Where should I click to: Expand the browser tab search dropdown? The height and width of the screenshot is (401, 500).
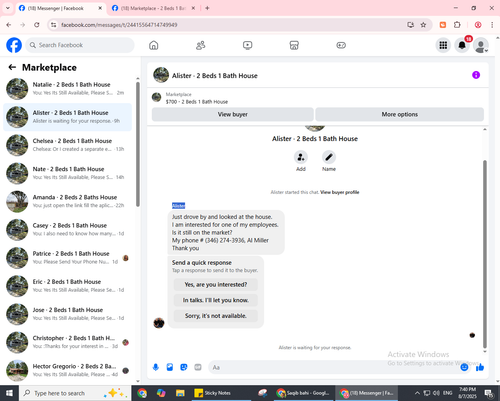[8, 8]
